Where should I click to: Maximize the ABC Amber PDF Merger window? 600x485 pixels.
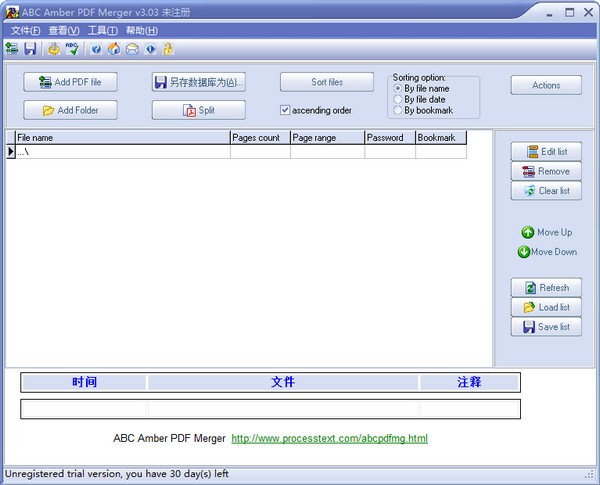(570, 12)
